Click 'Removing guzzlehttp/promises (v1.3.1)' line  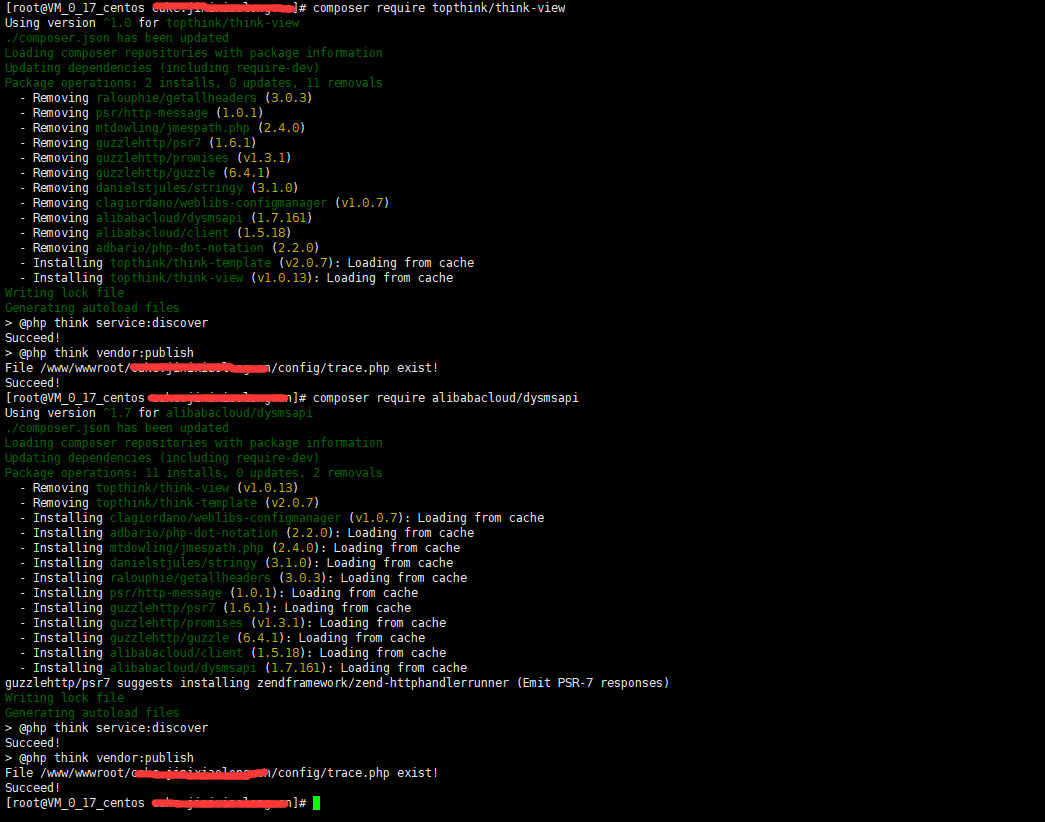(155, 158)
